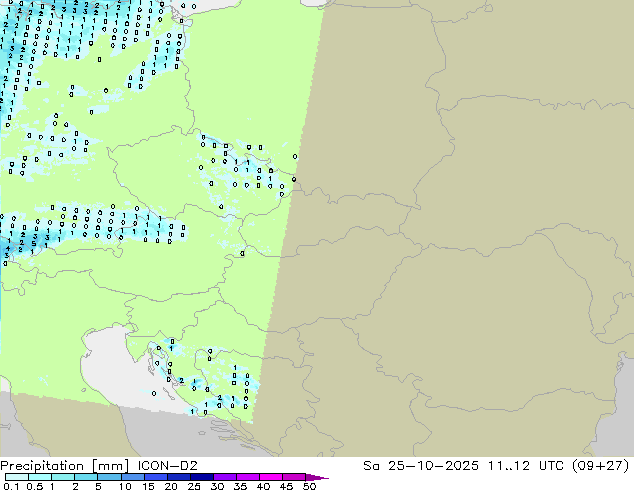This screenshot has width=634, height=490.
Task: Click the '(09+27)' forecast run text
Action: tap(601, 466)
